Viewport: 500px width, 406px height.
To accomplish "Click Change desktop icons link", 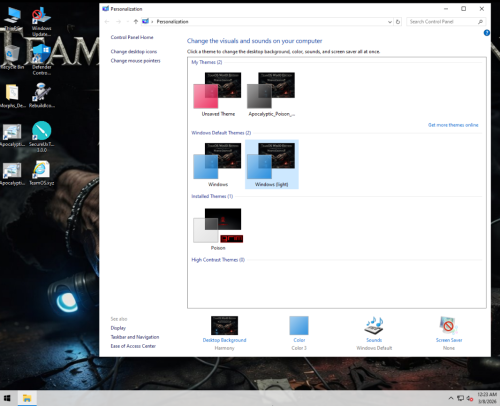I will point(134,52).
